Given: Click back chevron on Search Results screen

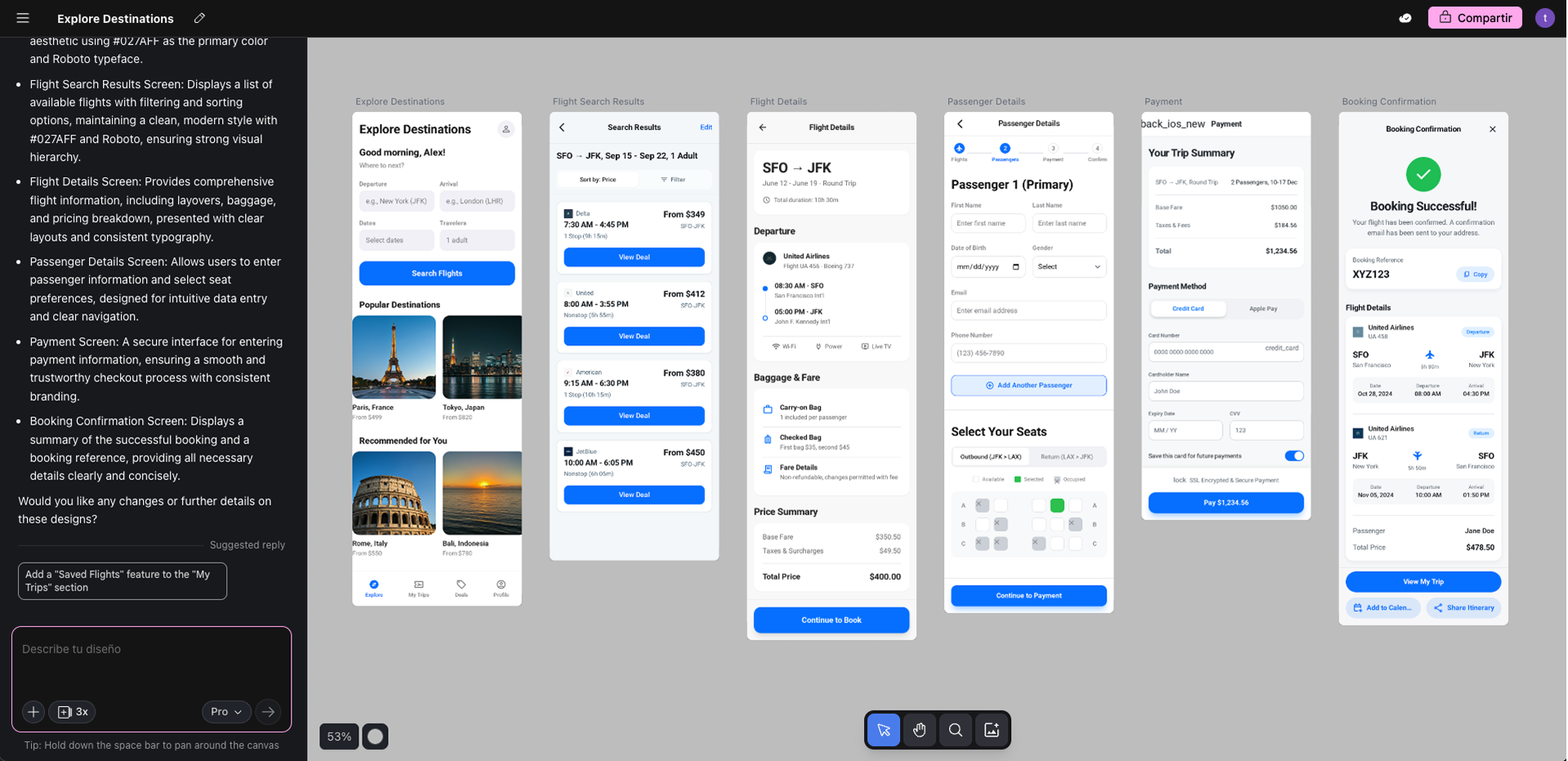Looking at the screenshot, I should click(562, 127).
